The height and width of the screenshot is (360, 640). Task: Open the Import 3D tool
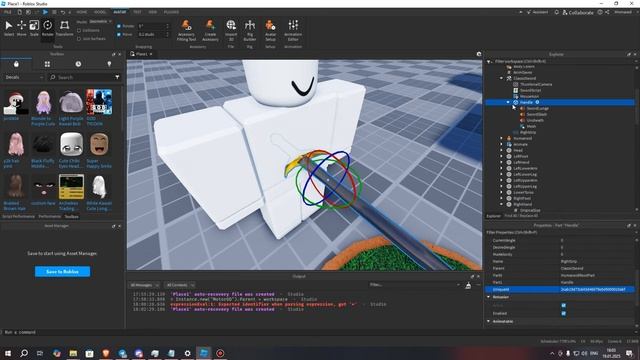pyautogui.click(x=231, y=30)
